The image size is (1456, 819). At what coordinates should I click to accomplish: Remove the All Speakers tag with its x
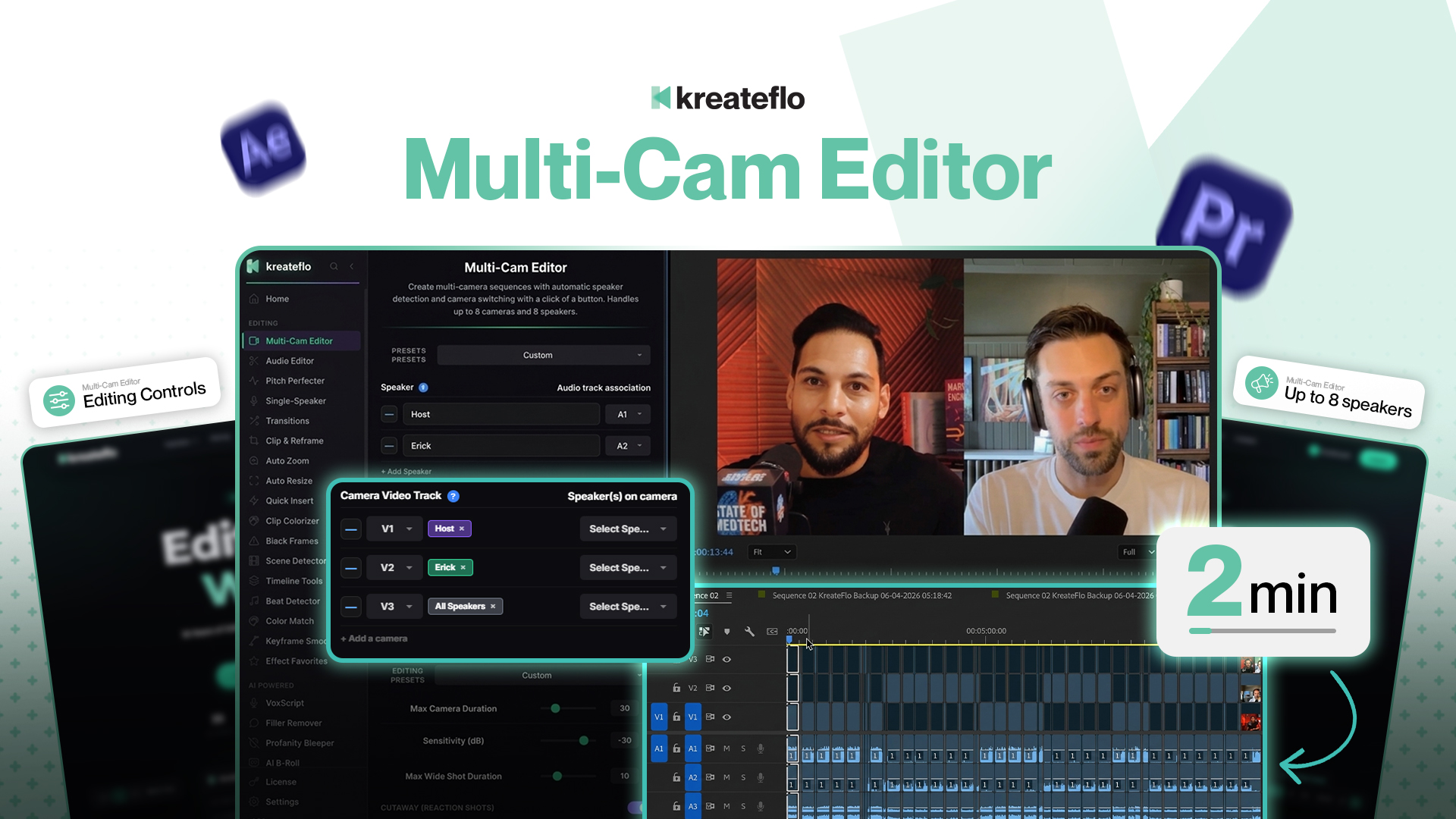493,607
